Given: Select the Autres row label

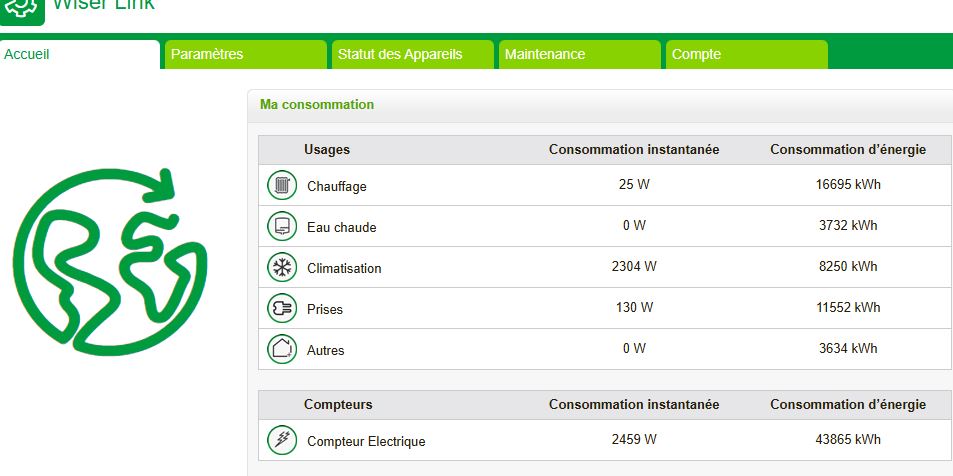Looking at the screenshot, I should [x=325, y=351].
